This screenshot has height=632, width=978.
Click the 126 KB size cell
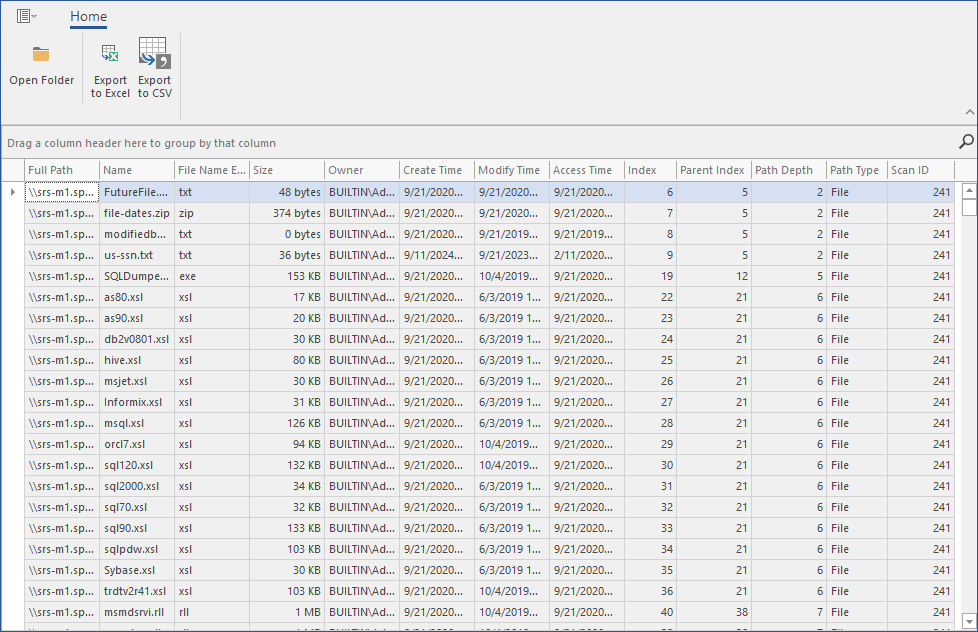click(286, 424)
